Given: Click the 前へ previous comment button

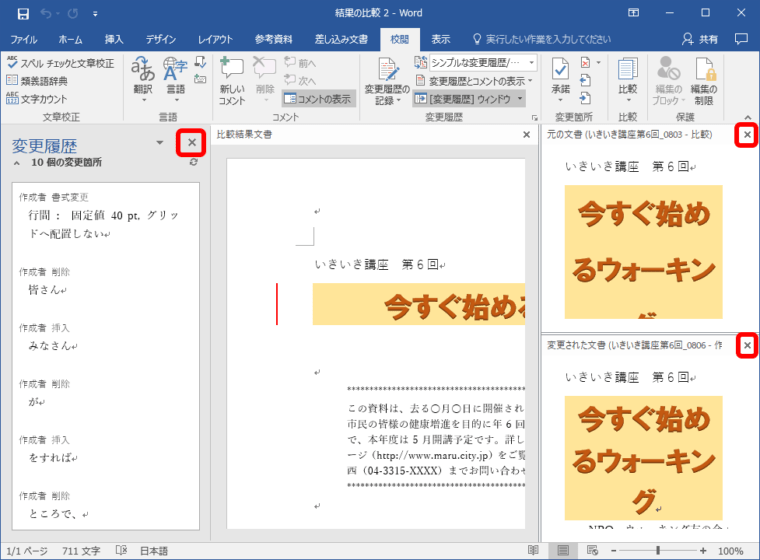Looking at the screenshot, I should [x=300, y=63].
